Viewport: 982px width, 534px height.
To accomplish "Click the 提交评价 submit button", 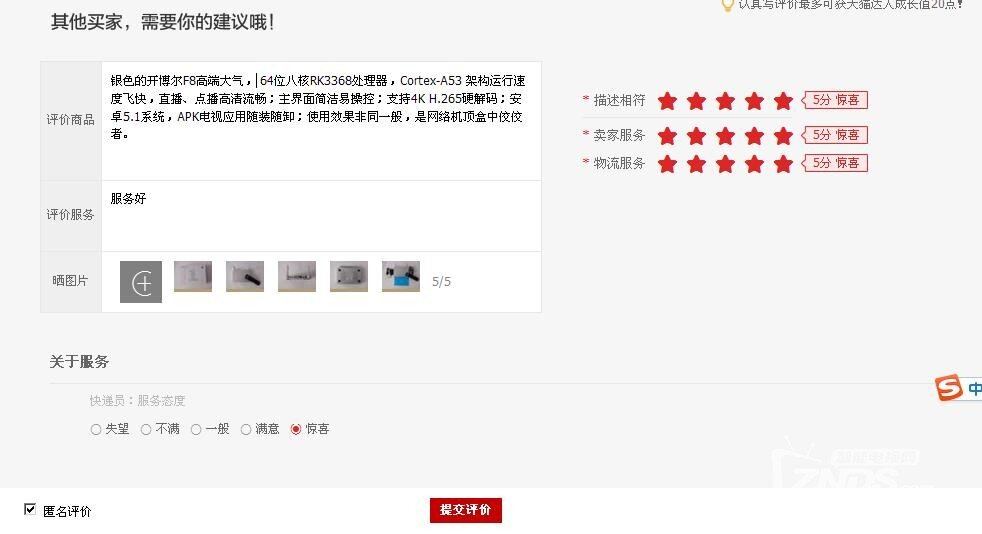I will [x=465, y=510].
